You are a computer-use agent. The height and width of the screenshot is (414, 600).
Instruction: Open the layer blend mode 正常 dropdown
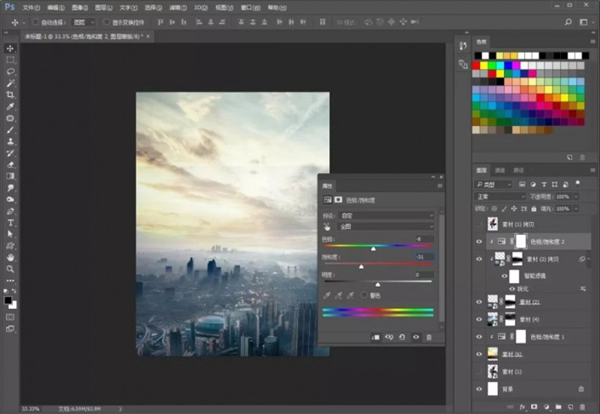(x=502, y=197)
